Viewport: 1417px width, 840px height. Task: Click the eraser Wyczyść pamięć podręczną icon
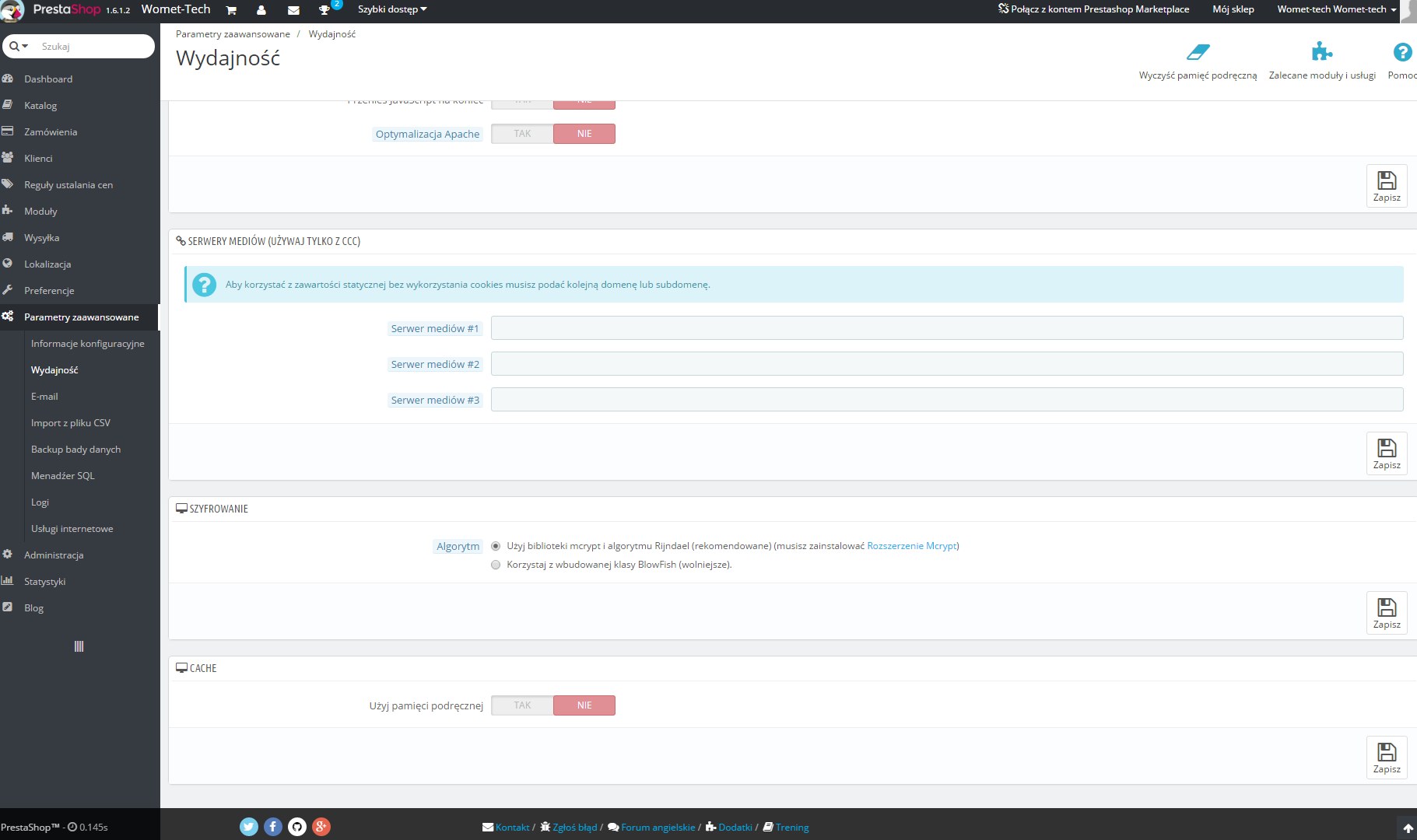[1198, 52]
